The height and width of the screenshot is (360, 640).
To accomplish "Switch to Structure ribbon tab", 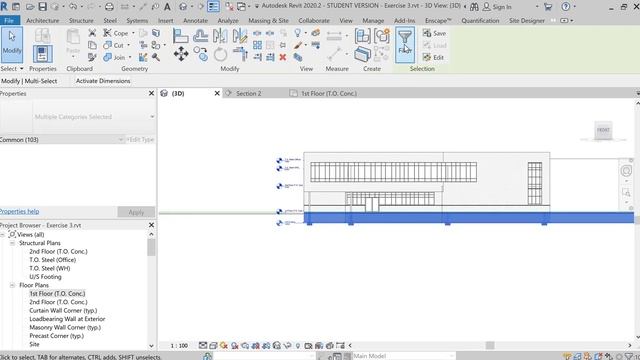I will 81,20.
